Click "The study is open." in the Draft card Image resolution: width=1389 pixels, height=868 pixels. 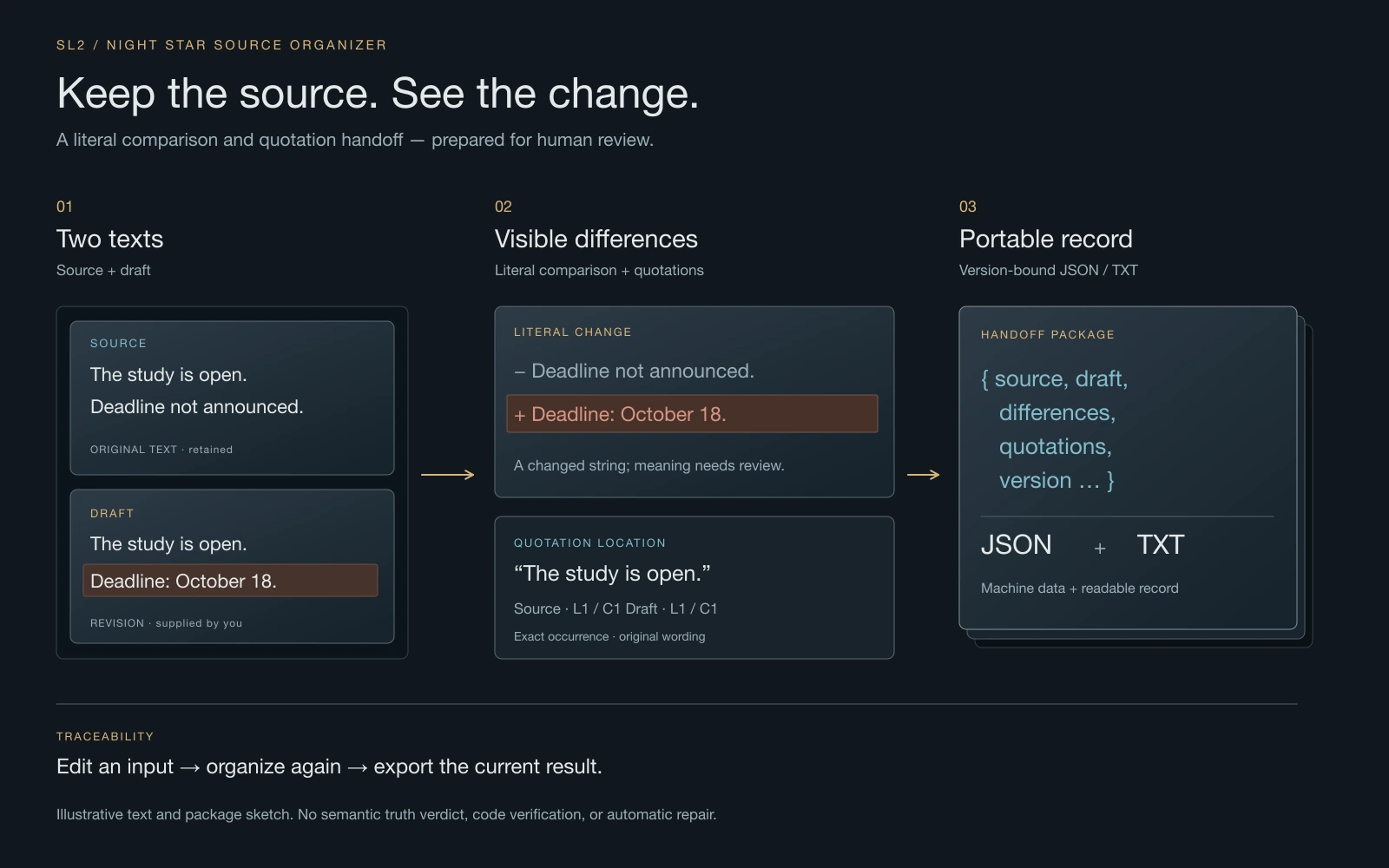point(168,544)
